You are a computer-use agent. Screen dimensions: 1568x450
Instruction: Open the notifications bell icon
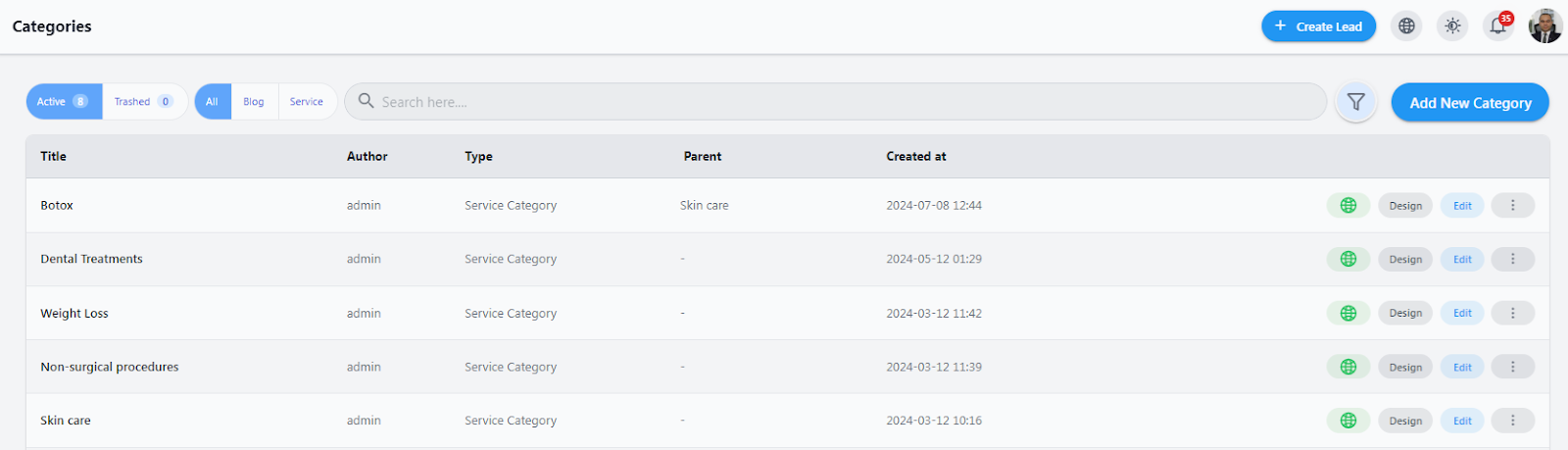(1498, 26)
